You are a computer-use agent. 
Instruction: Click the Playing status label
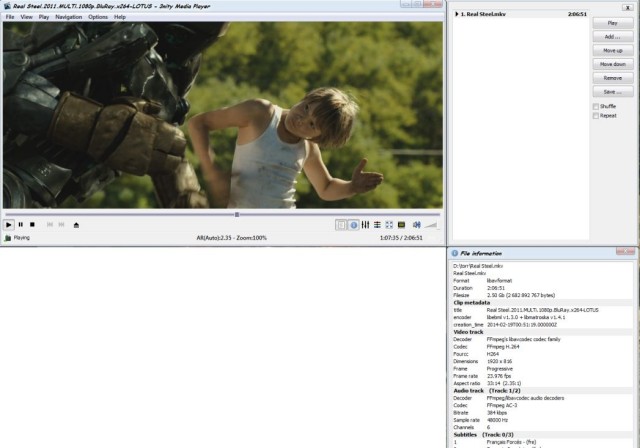(22, 238)
